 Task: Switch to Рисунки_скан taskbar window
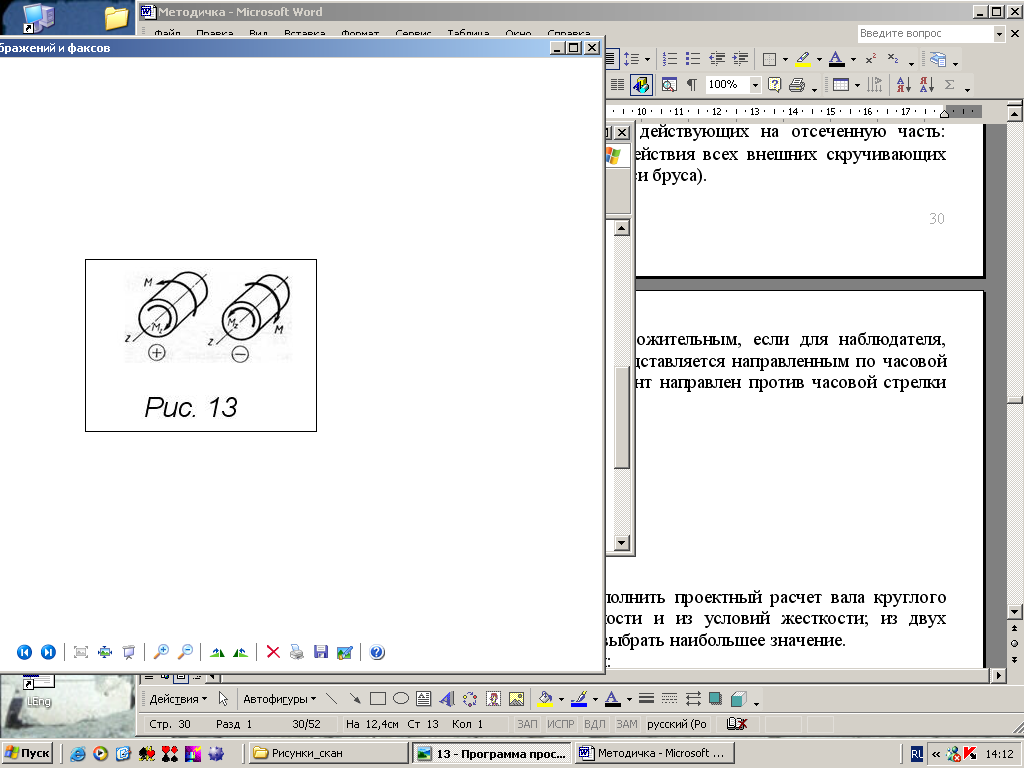pos(328,754)
